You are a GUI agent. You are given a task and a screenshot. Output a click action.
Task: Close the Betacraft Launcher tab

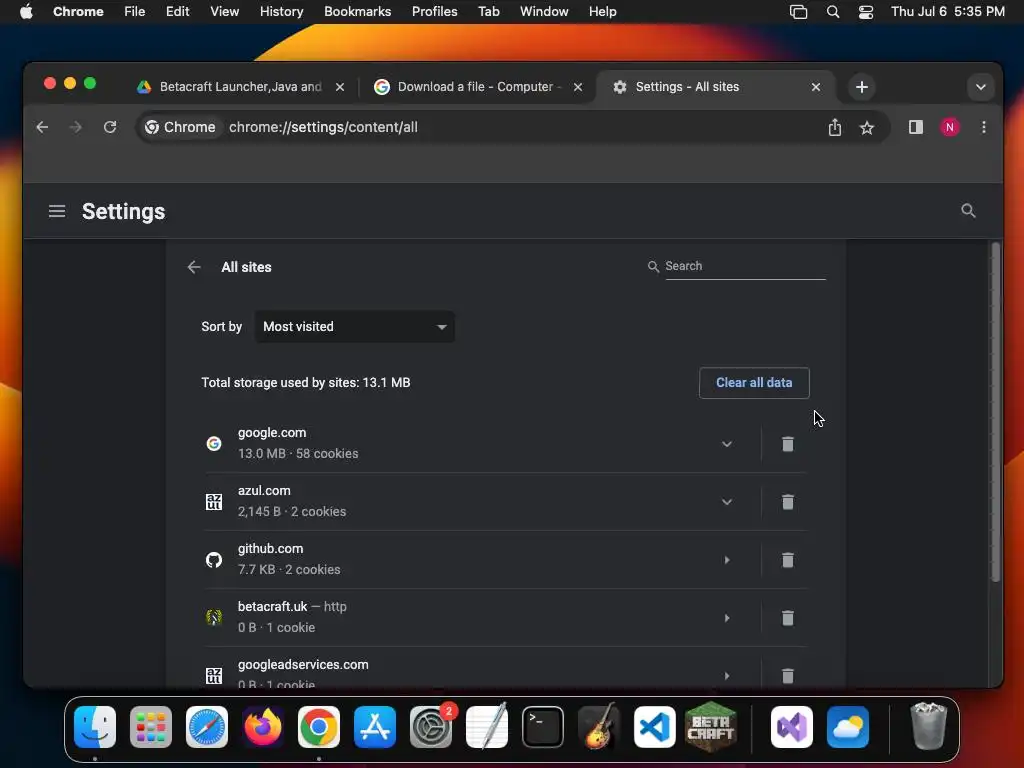tap(340, 87)
